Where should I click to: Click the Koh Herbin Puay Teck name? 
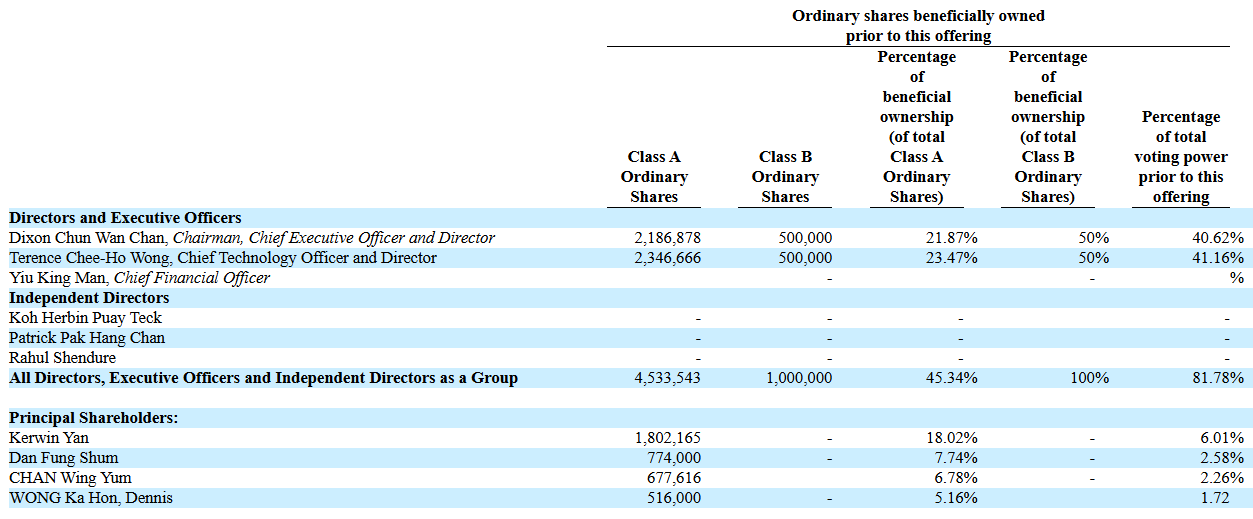[x=85, y=318]
